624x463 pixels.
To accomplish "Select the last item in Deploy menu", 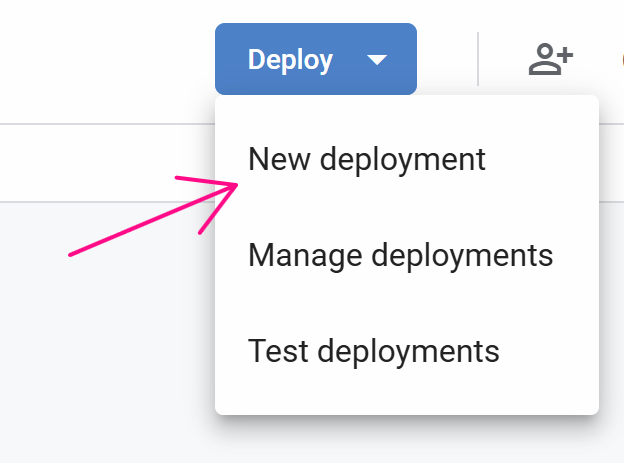I will point(373,351).
